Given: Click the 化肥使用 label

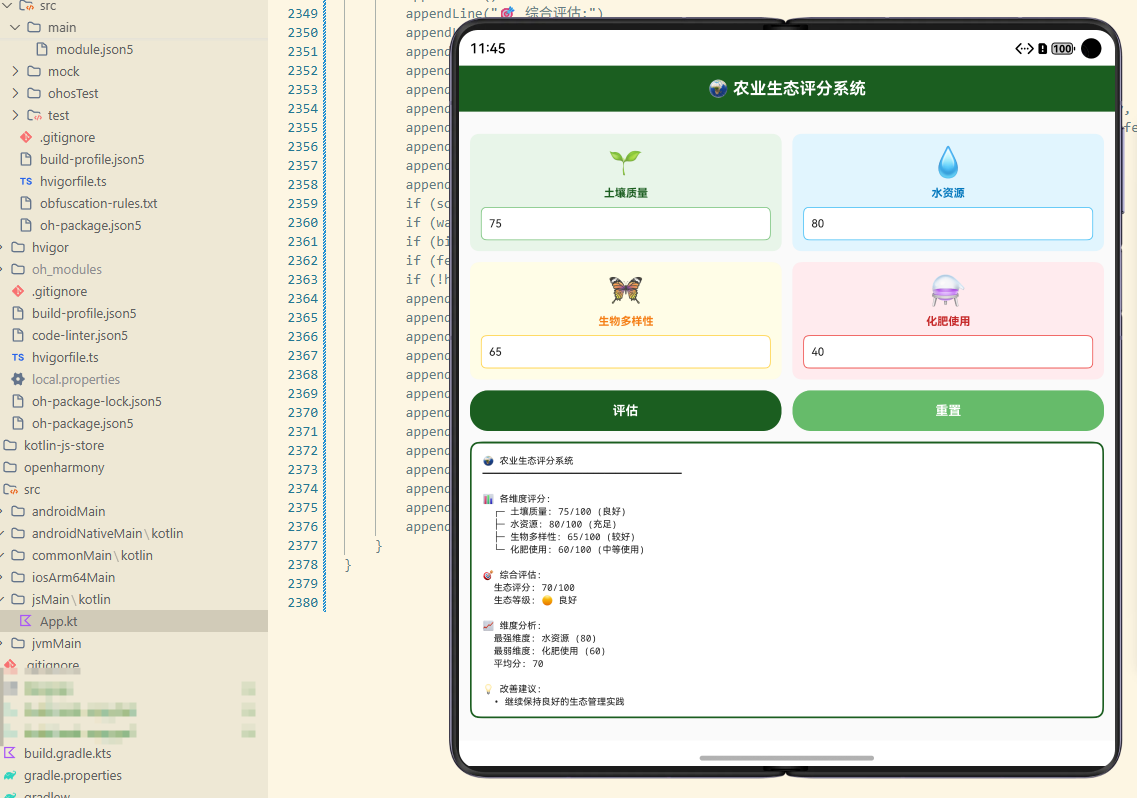Looking at the screenshot, I should (948, 321).
